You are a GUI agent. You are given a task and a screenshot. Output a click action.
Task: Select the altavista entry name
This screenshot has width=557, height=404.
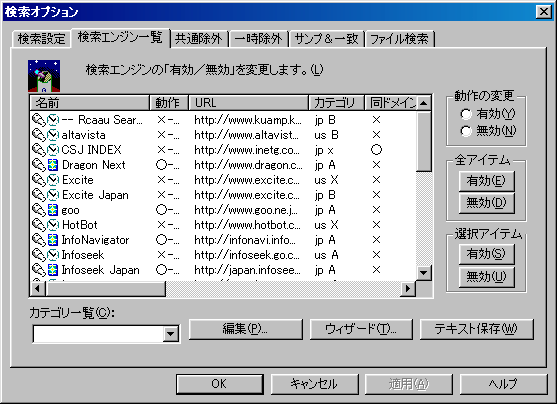click(83, 135)
